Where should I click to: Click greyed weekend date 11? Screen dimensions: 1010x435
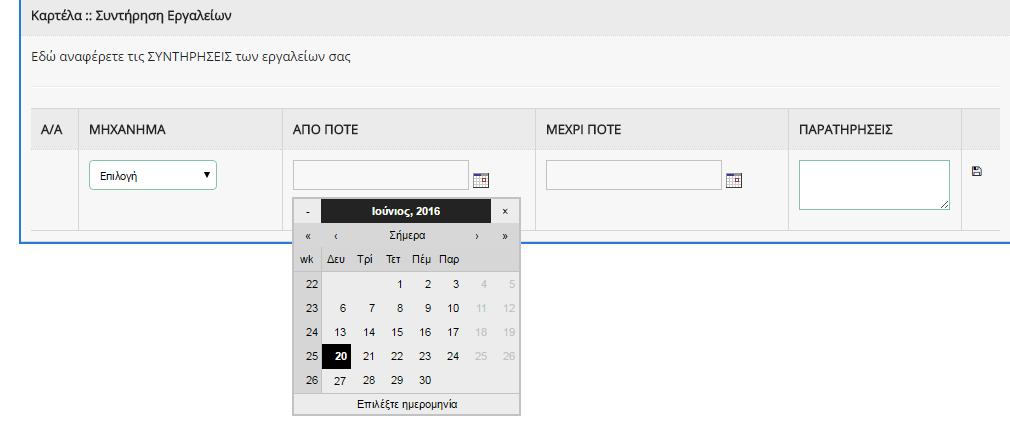[x=481, y=309]
